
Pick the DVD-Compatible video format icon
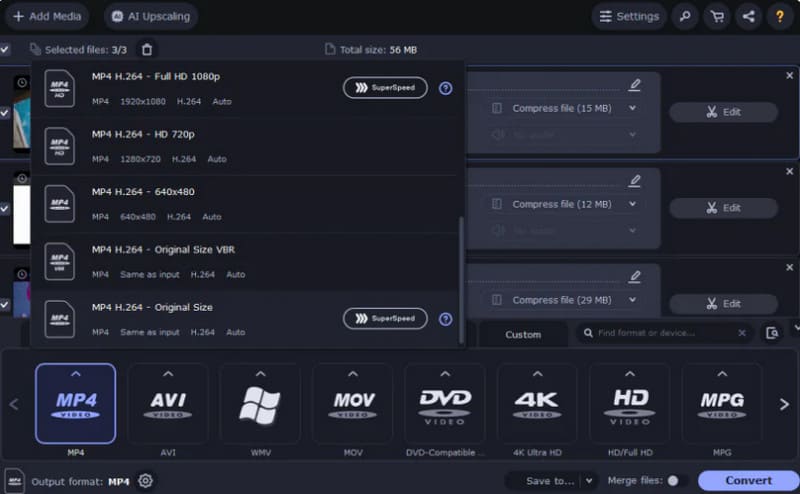[x=445, y=403]
